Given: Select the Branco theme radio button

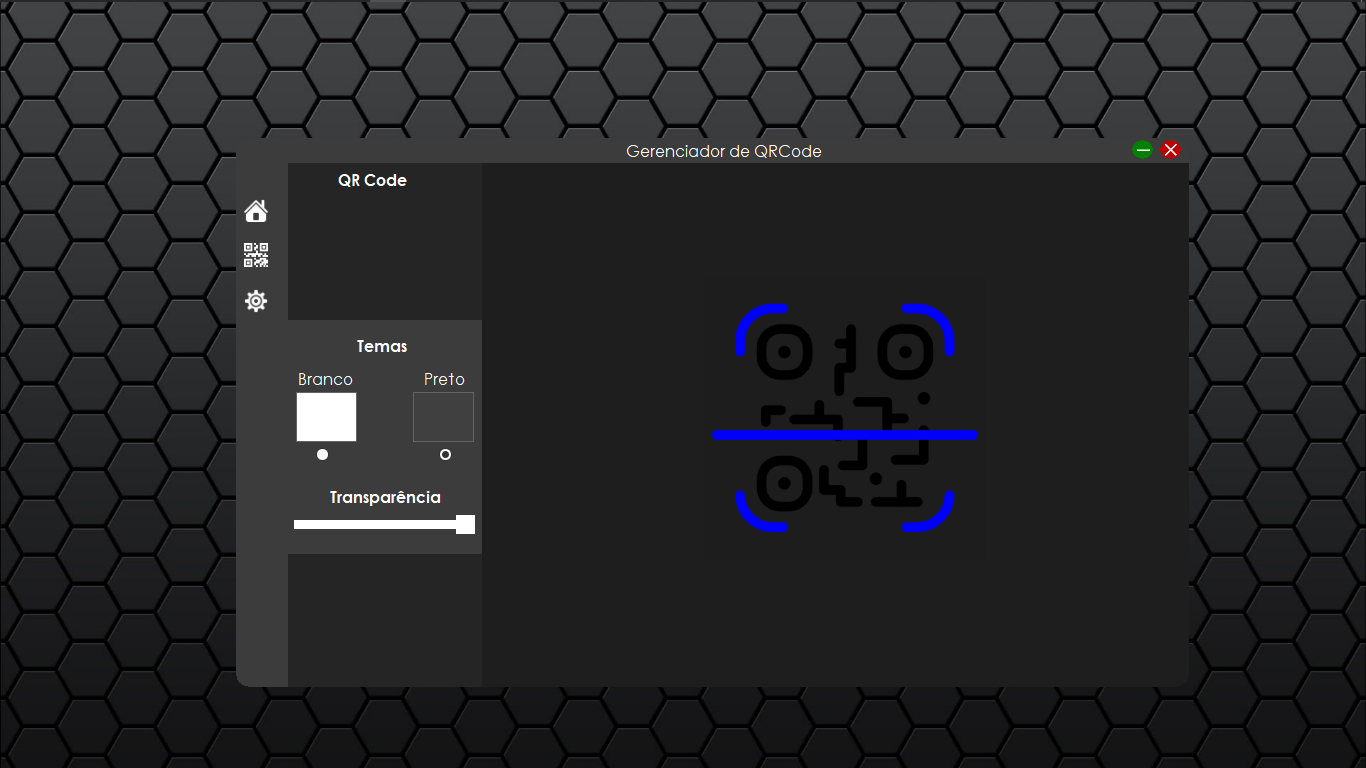Looking at the screenshot, I should pyautogui.click(x=322, y=455).
